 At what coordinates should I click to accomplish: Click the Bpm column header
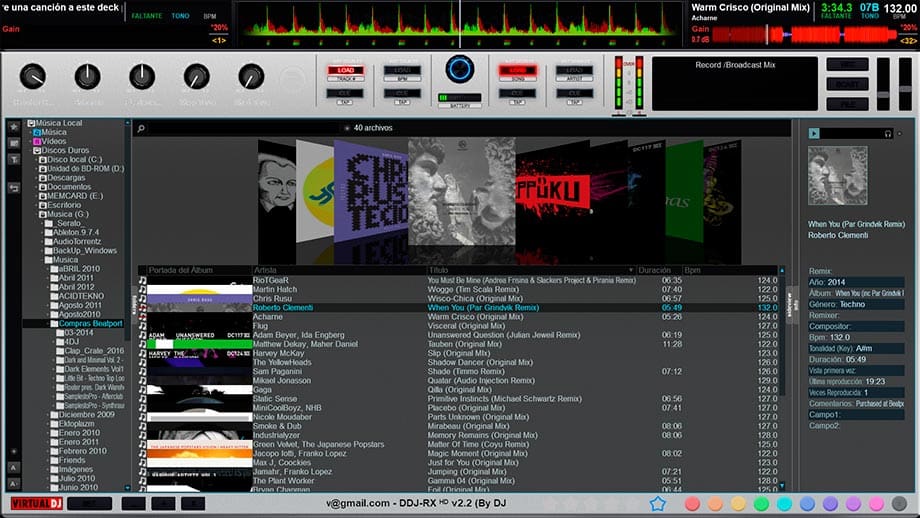pyautogui.click(x=730, y=270)
